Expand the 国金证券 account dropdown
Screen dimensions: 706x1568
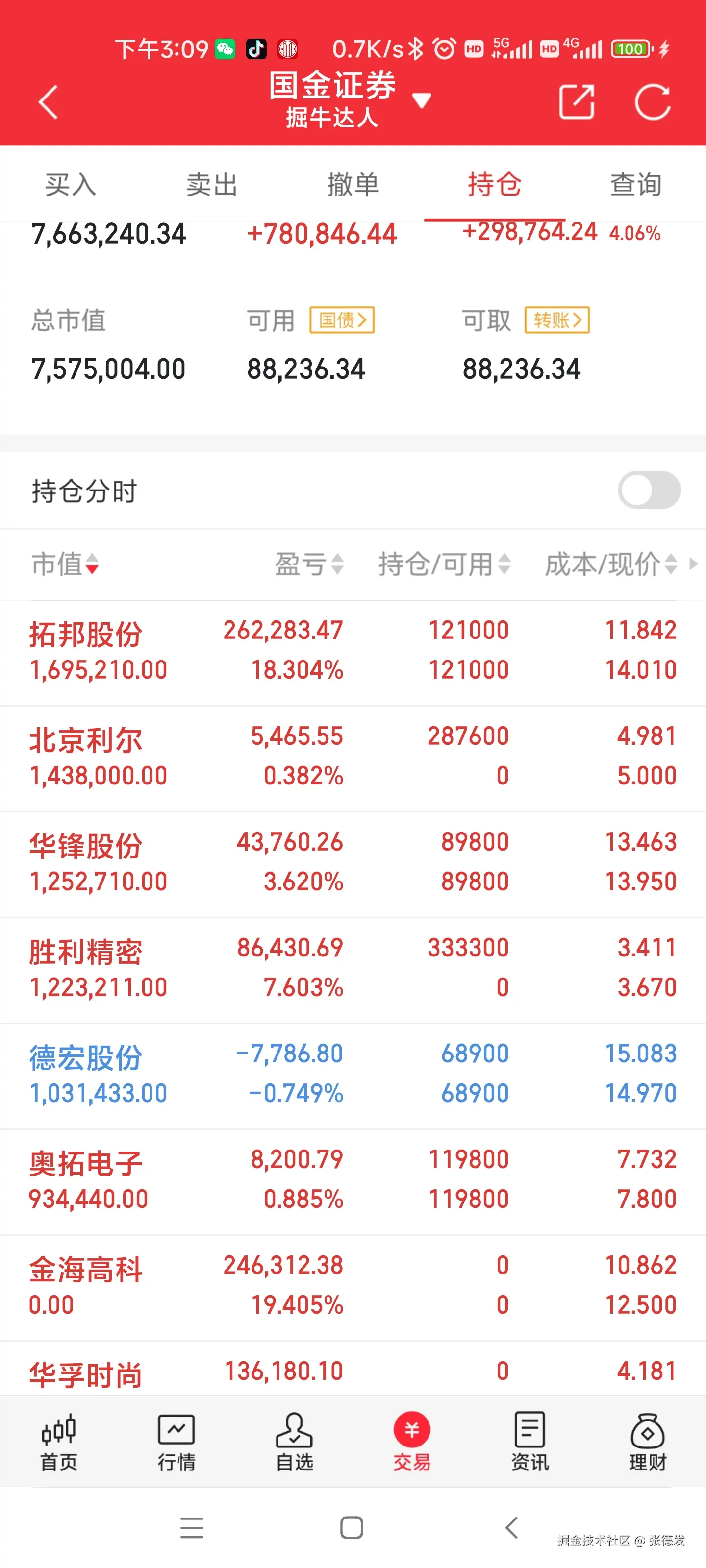[422, 100]
